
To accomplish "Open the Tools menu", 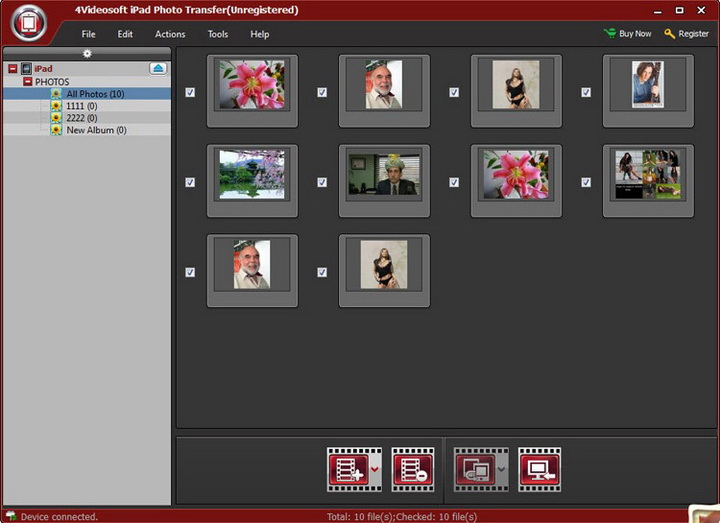I will 217,34.
